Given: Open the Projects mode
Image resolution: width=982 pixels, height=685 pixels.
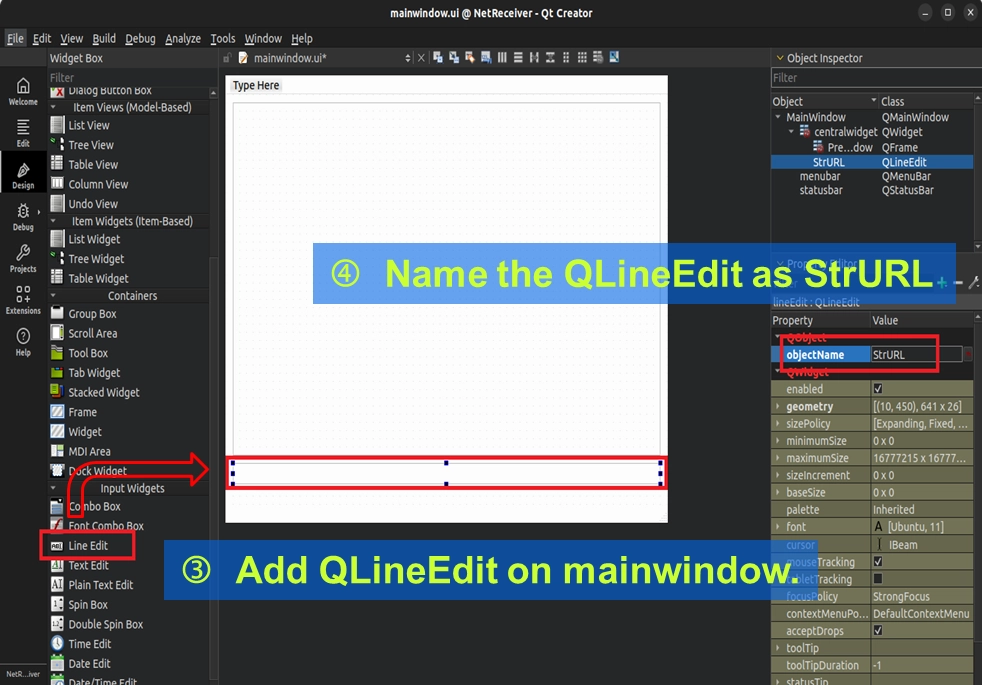Looking at the screenshot, I should click(x=23, y=259).
